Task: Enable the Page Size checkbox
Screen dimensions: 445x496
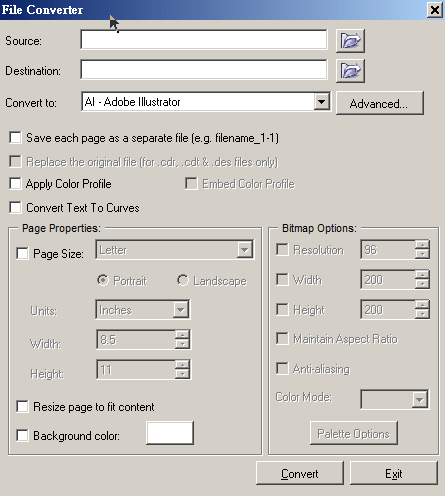Action: [x=22, y=253]
